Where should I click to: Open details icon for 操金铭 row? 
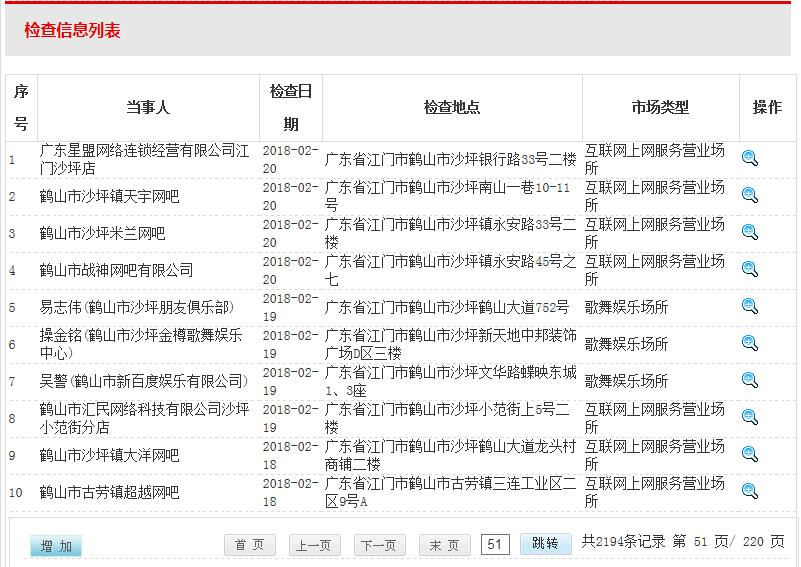(x=749, y=343)
